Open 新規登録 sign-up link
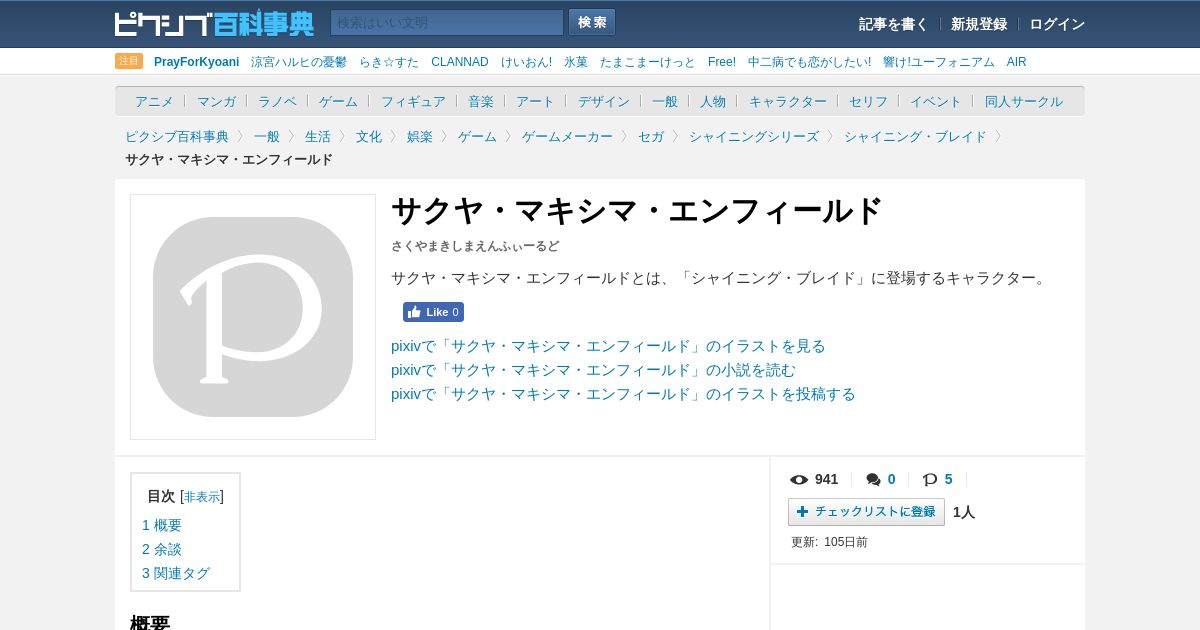Image resolution: width=1200 pixels, height=630 pixels. pos(979,24)
